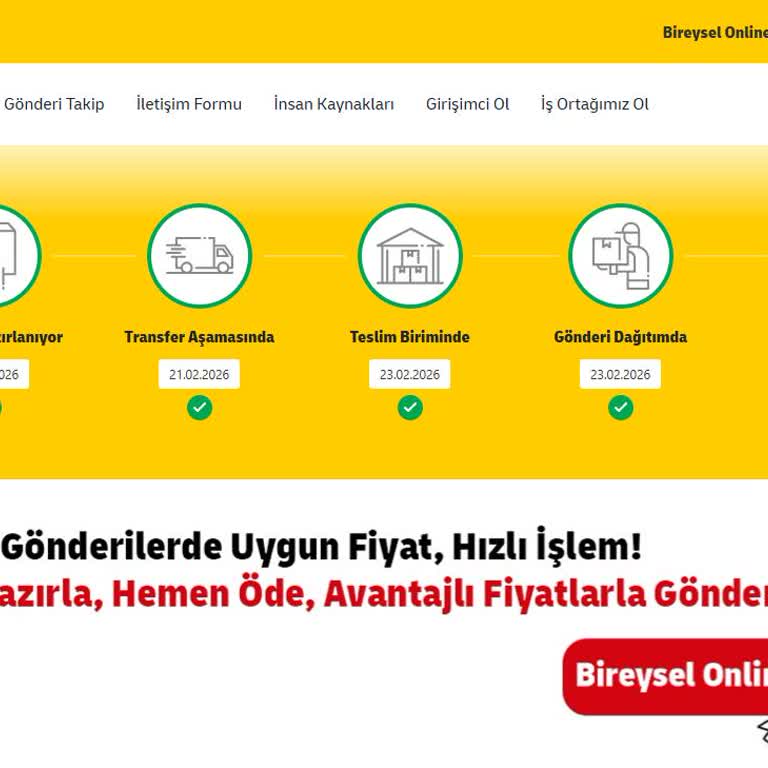The height and width of the screenshot is (768, 768).
Task: Click the red Bireysel Online button
Action: click(x=665, y=676)
